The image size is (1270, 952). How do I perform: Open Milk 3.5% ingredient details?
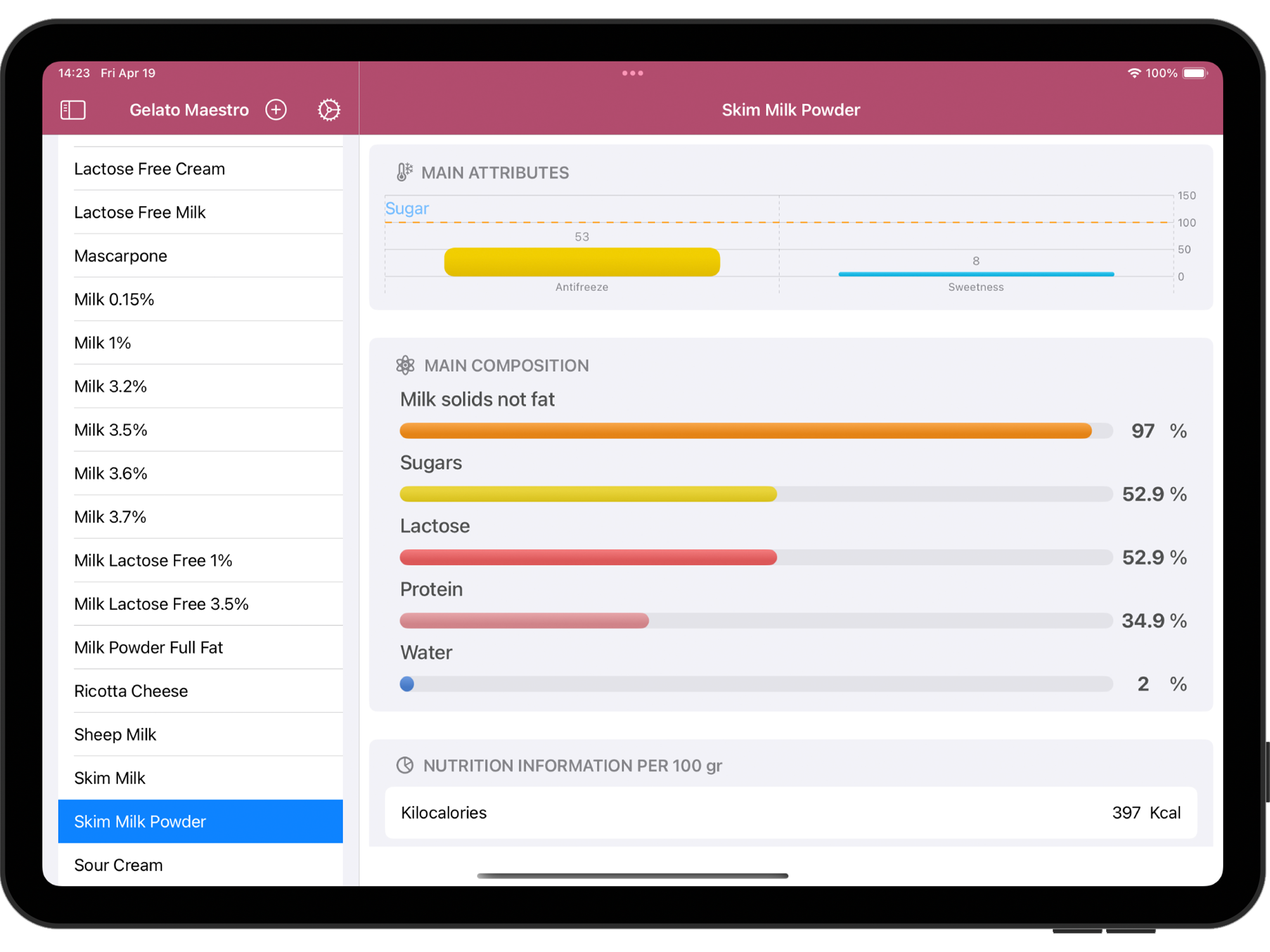click(200, 430)
